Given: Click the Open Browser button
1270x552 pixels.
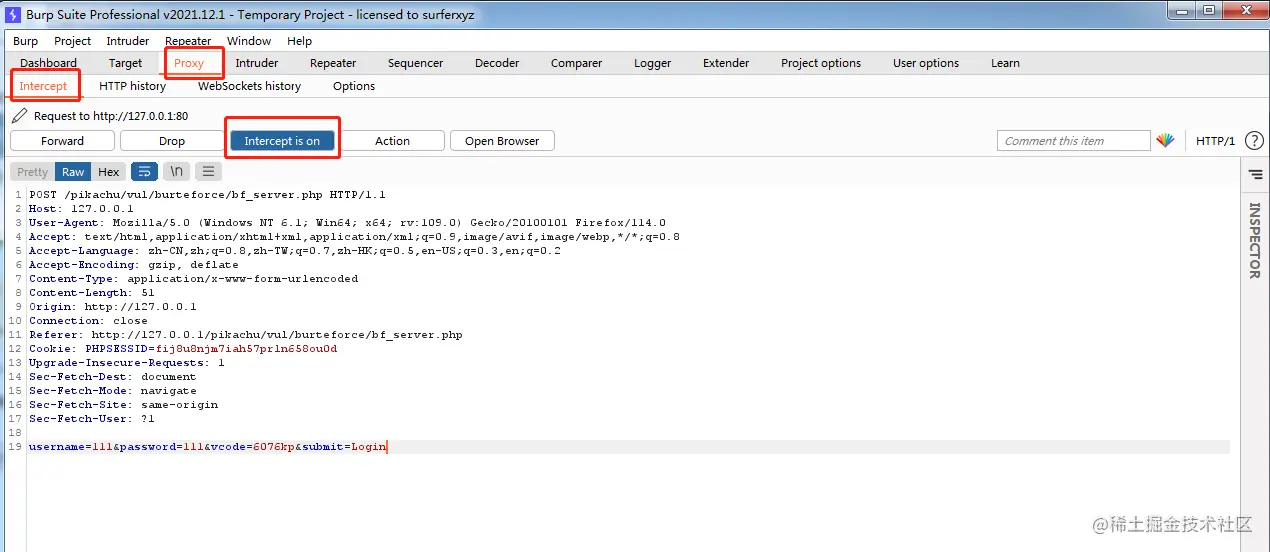Looking at the screenshot, I should 502,141.
